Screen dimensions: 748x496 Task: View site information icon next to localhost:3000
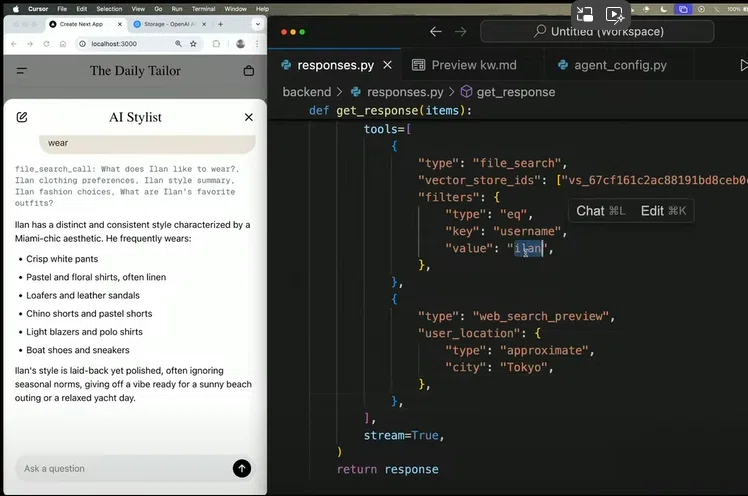coord(82,44)
